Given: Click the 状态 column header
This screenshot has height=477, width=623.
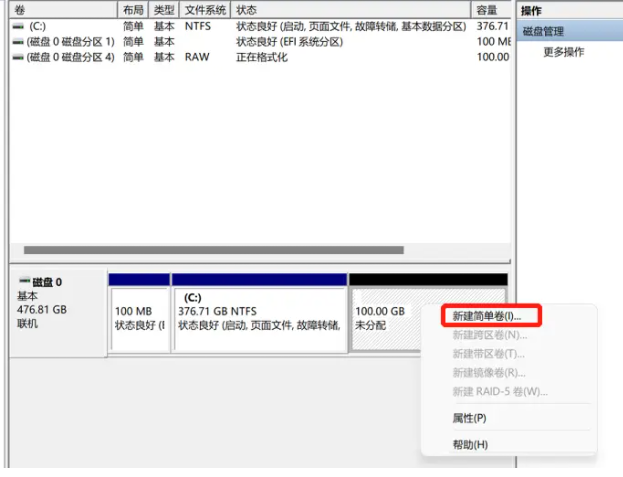Looking at the screenshot, I should click(x=350, y=10).
